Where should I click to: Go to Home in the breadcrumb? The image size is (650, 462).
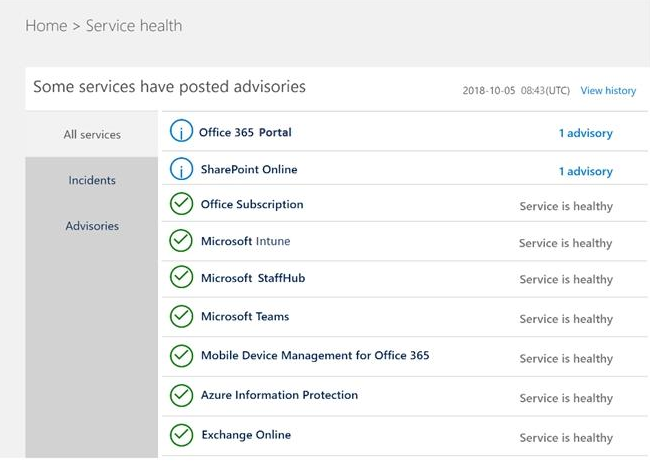tap(45, 26)
